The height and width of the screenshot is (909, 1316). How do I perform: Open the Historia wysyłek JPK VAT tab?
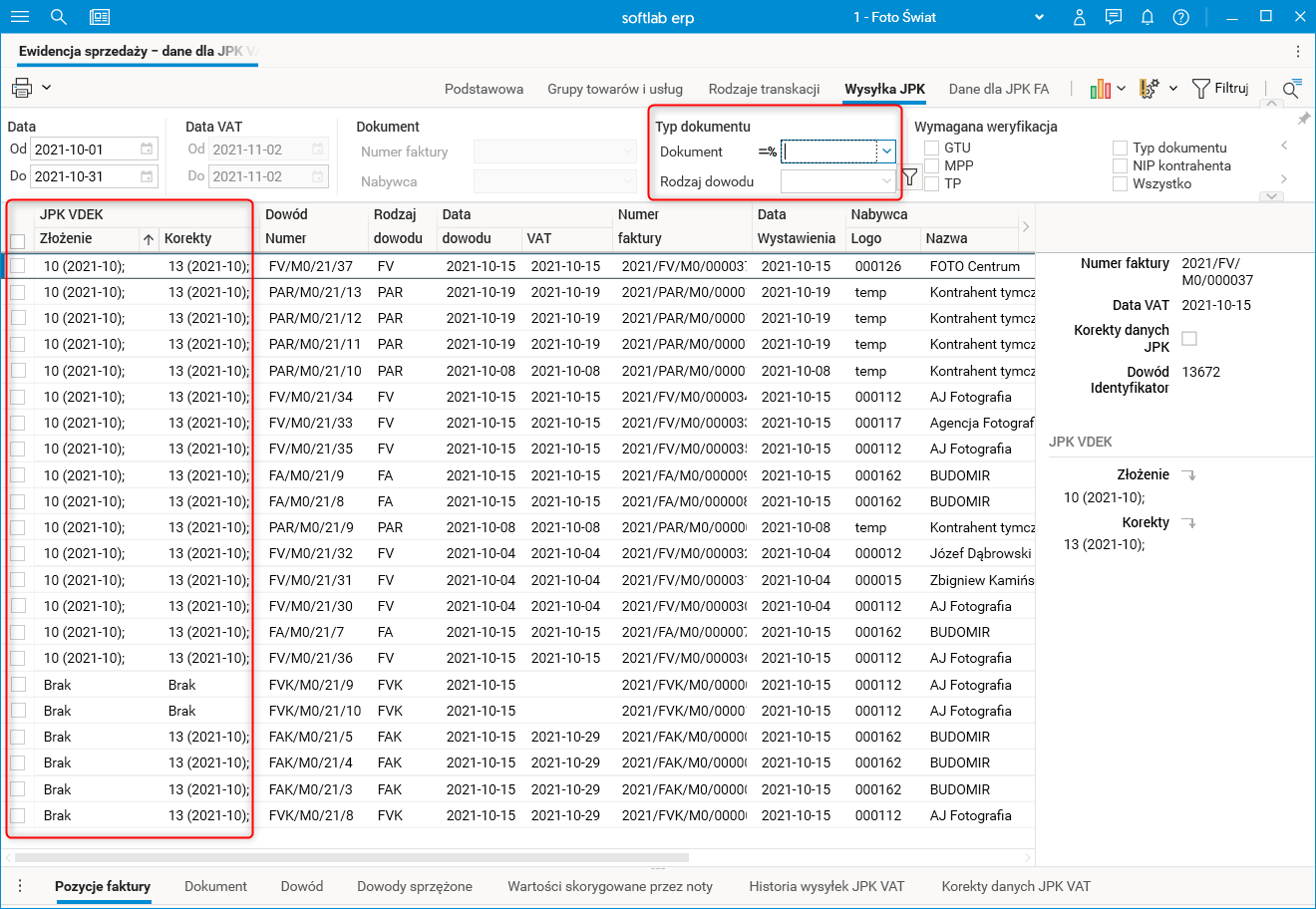(x=826, y=886)
